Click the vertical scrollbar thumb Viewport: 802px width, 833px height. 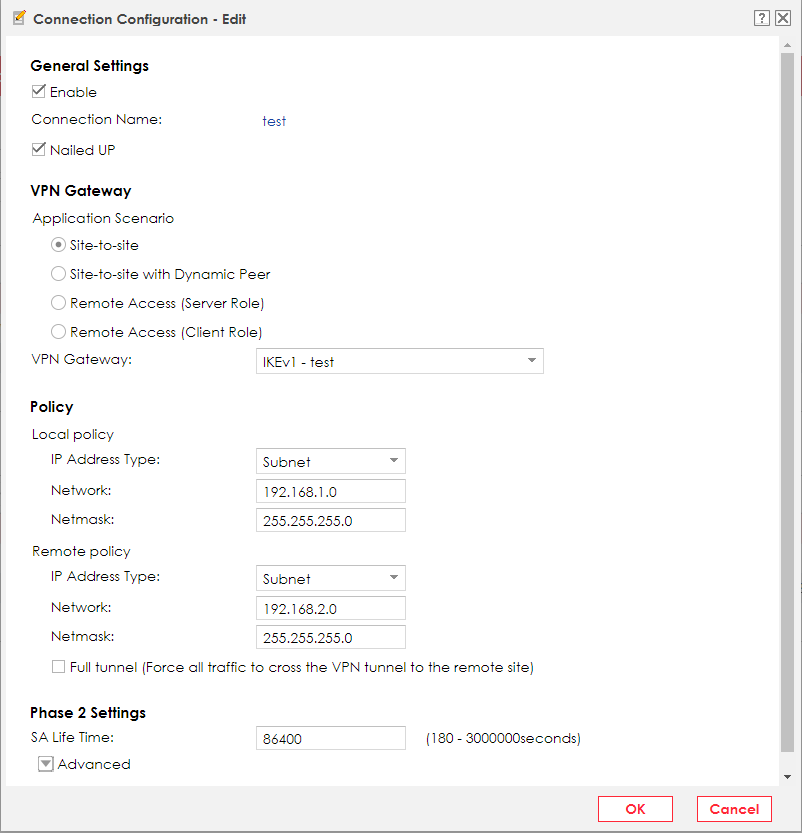tap(788, 402)
